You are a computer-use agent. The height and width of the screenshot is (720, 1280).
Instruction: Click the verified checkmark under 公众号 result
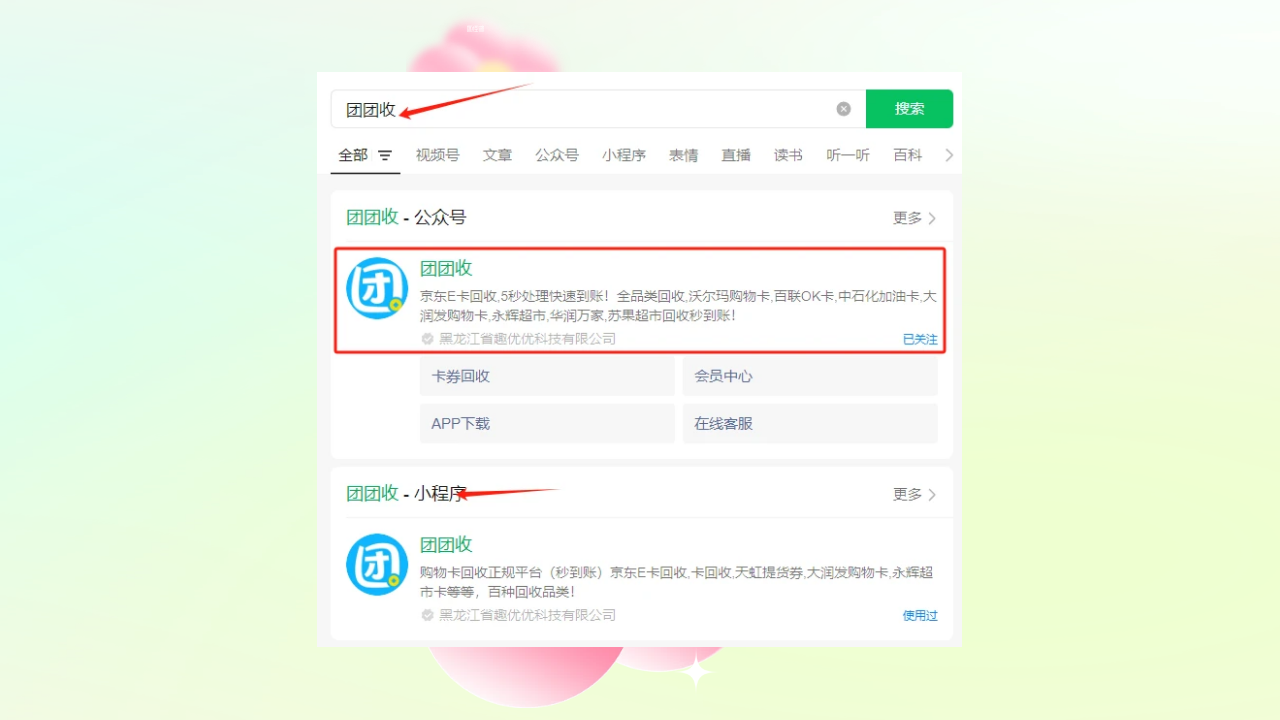click(427, 339)
